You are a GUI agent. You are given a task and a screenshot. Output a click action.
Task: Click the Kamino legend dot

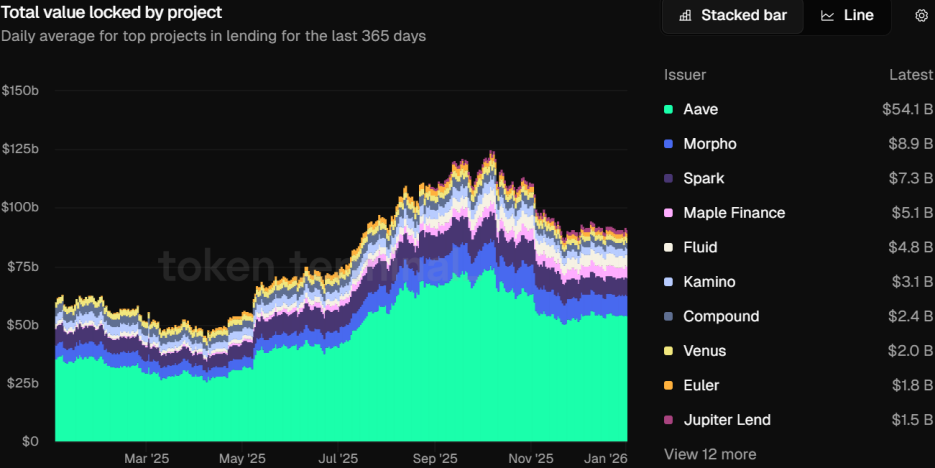coord(668,283)
